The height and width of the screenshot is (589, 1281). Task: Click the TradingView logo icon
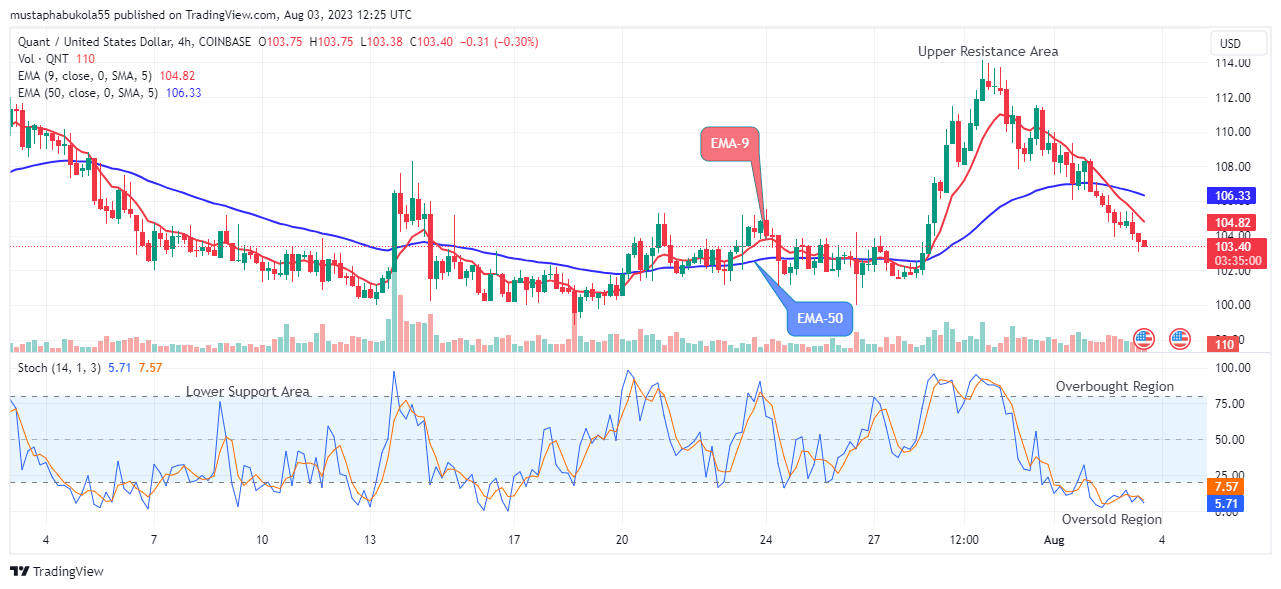click(x=19, y=572)
